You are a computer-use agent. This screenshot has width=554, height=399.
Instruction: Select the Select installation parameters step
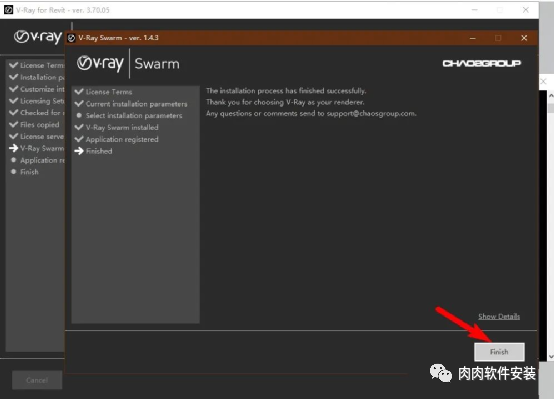pos(134,116)
